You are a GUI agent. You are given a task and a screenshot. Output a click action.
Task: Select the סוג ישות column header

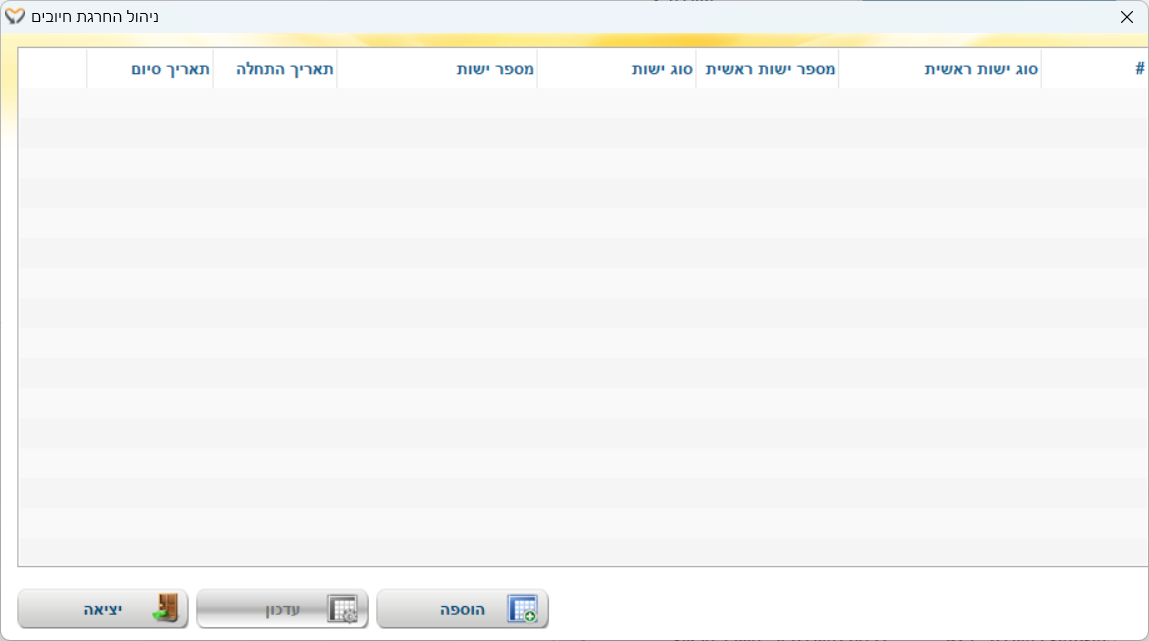click(x=662, y=69)
